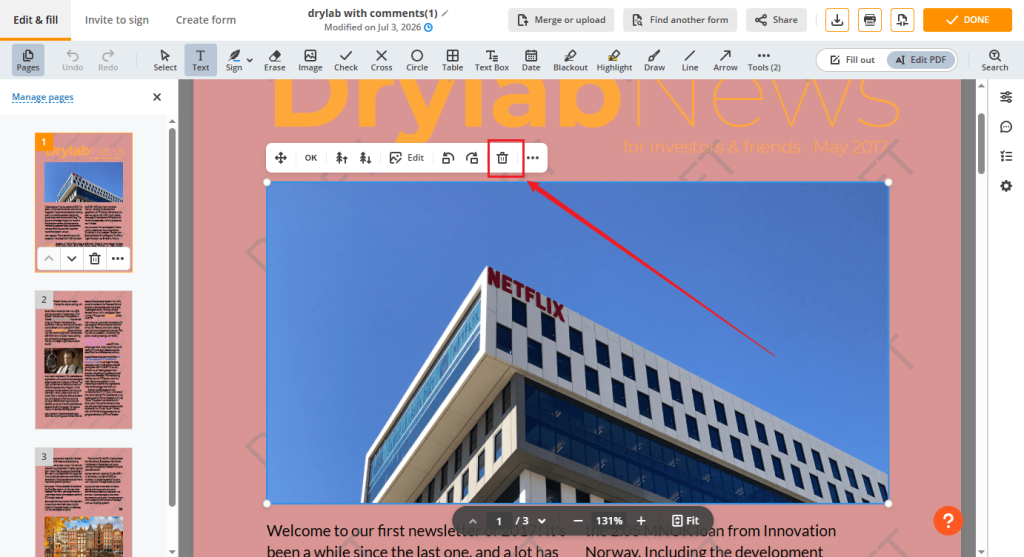Pick the Erase tool
Viewport: 1024px width, 557px height.
[274, 59]
